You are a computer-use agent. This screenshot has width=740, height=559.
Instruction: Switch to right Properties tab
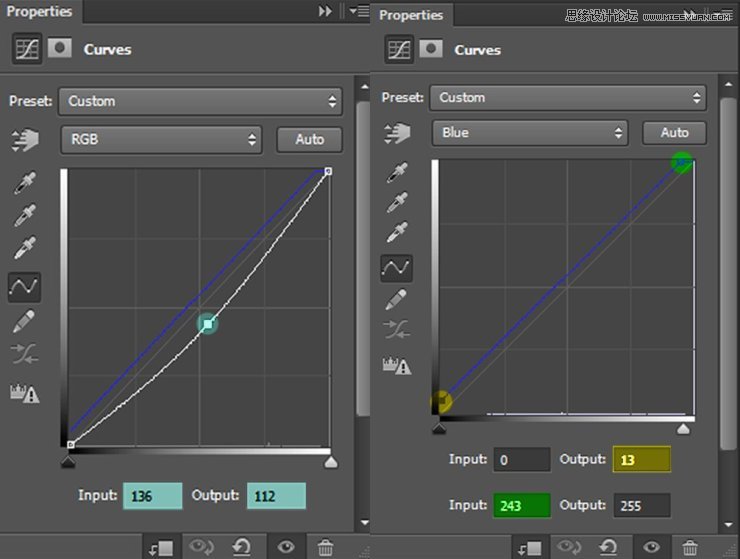pyautogui.click(x=411, y=15)
